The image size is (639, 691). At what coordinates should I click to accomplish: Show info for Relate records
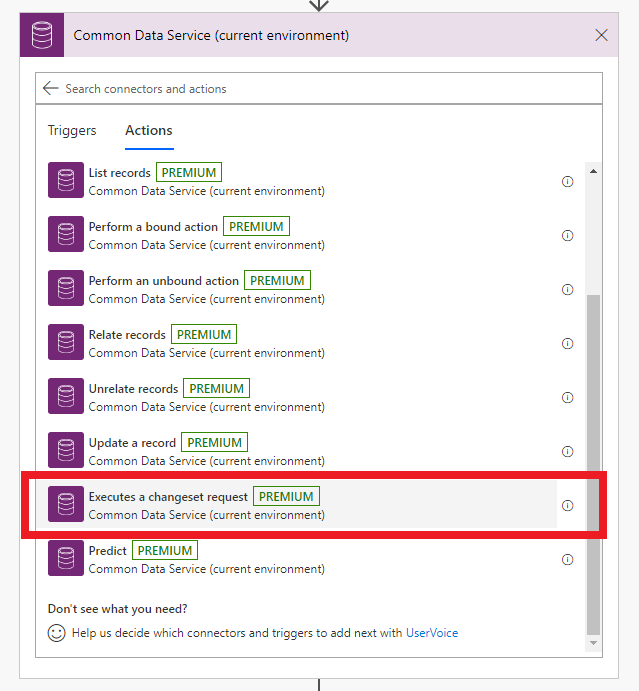(567, 343)
